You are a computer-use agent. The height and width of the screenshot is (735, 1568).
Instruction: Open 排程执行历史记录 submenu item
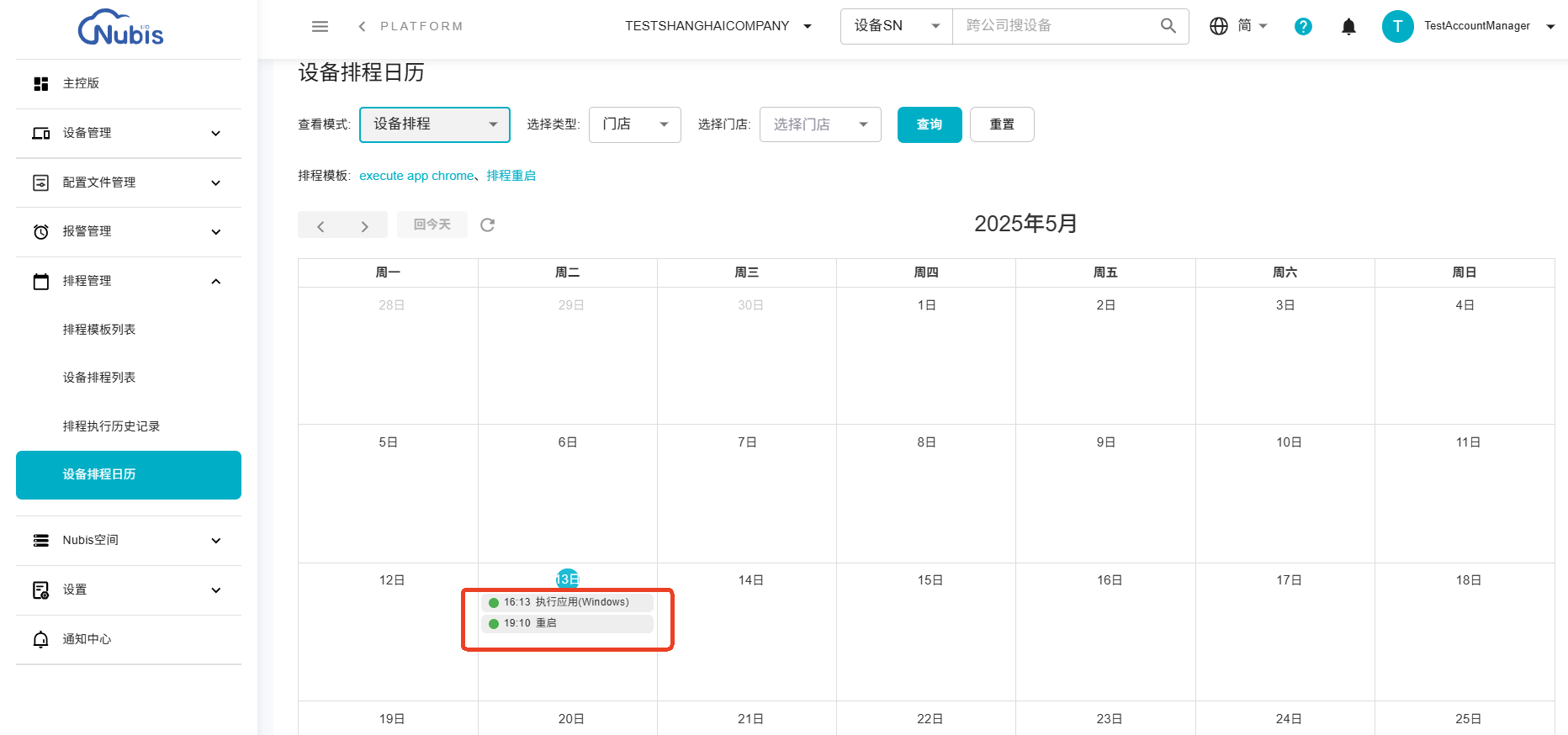[x=111, y=426]
